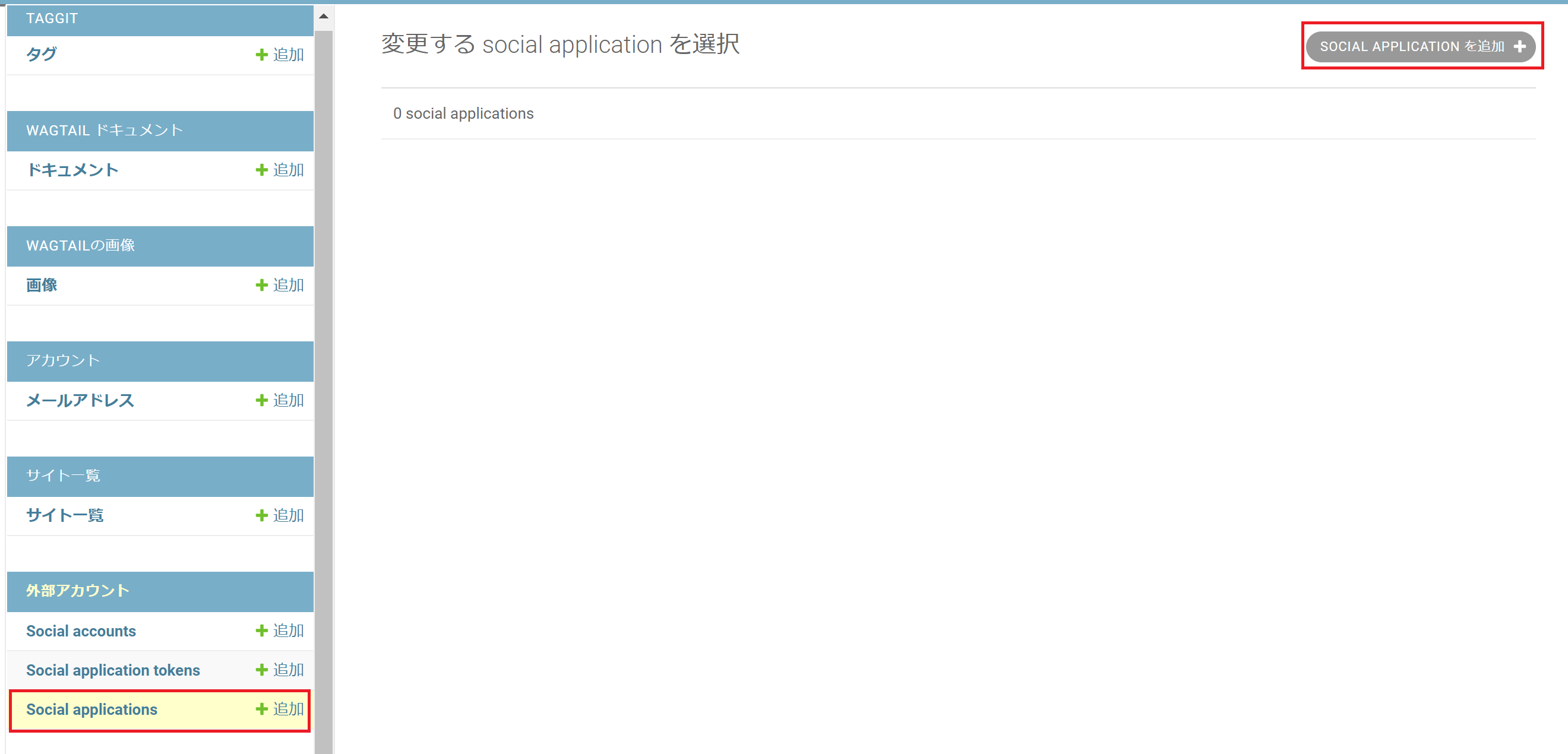Click the plus add icon for Social applications
This screenshot has height=754, width=1568.
[262, 709]
